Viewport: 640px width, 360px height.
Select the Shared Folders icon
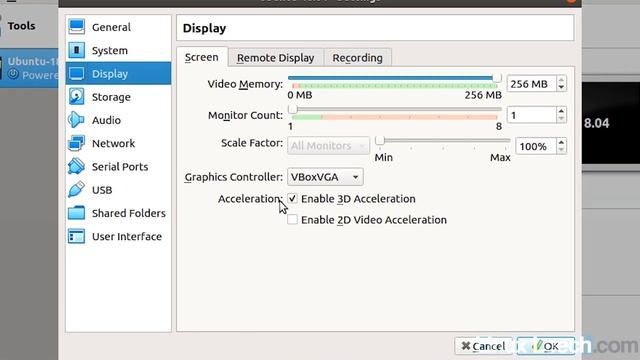point(76,213)
